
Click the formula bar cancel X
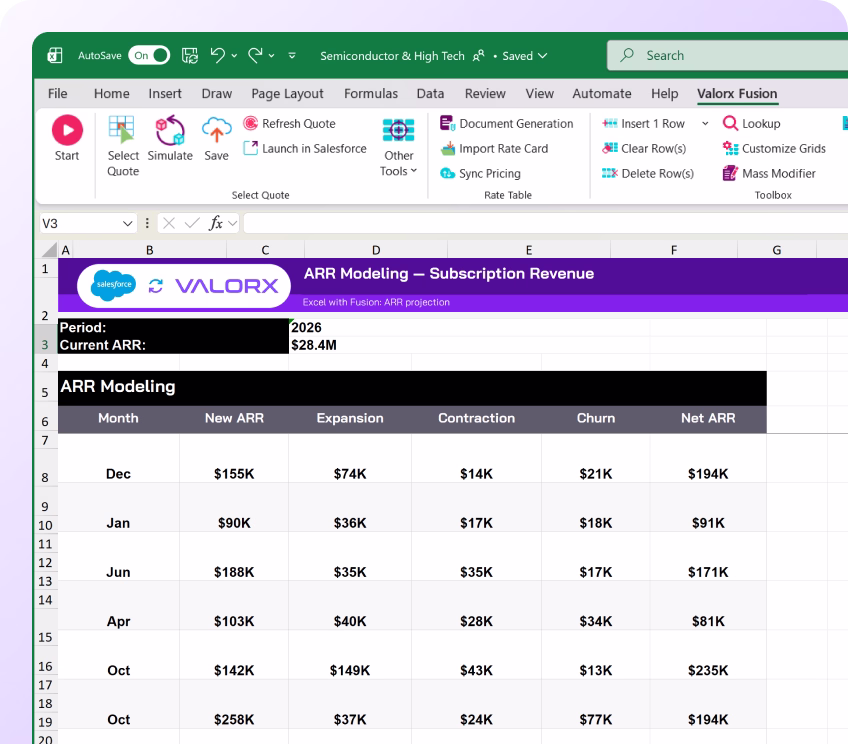pyautogui.click(x=169, y=223)
